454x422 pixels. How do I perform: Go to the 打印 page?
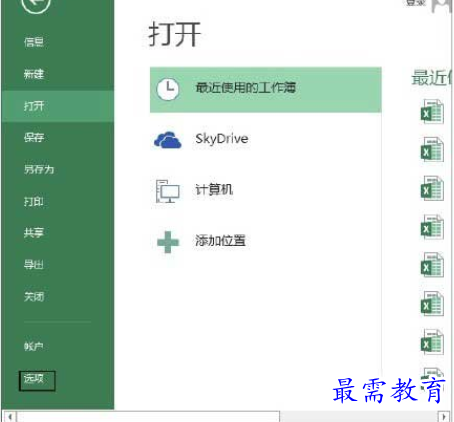[x=34, y=201]
